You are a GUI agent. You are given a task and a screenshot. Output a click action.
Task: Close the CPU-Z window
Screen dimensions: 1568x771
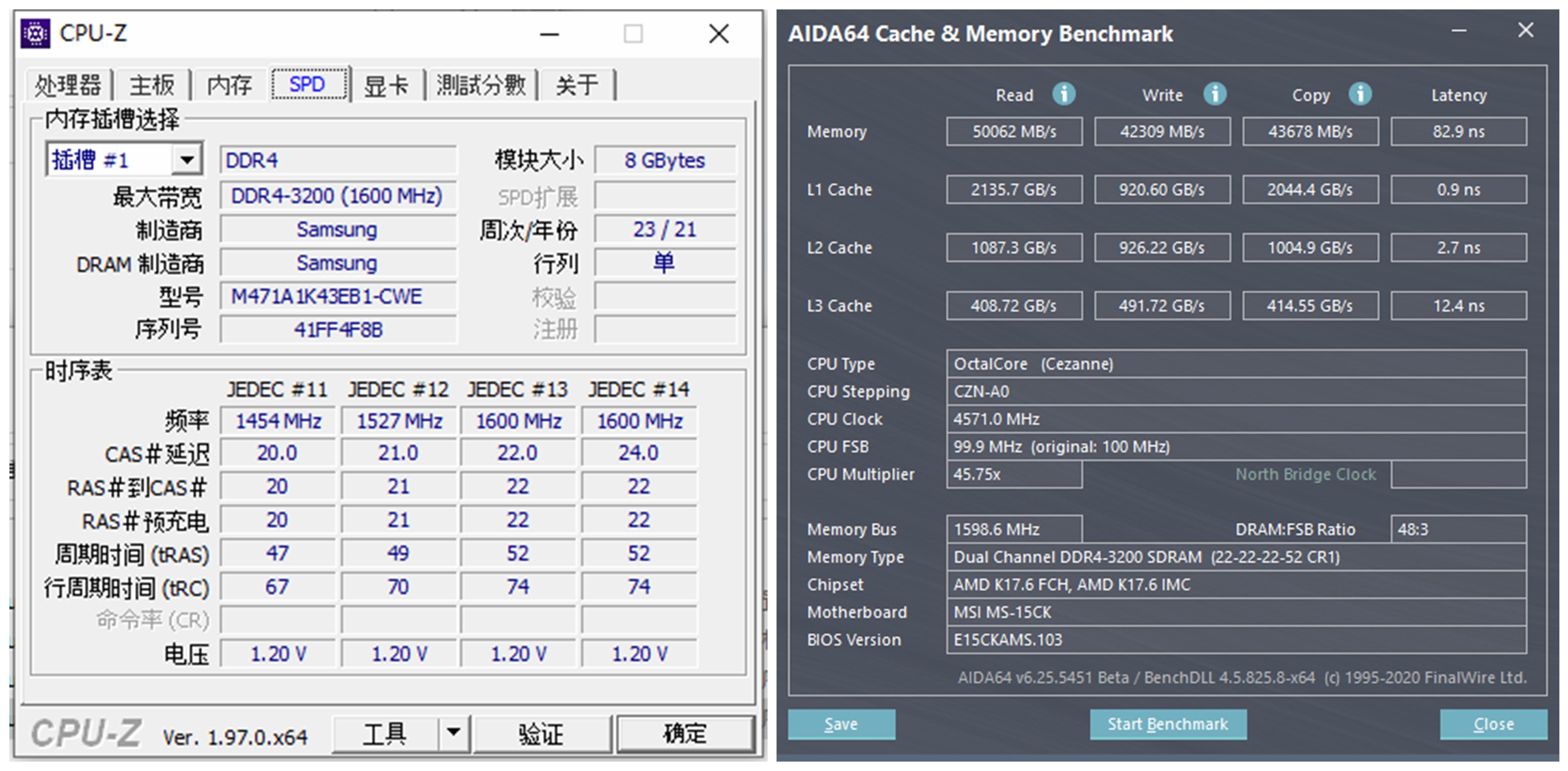click(x=719, y=34)
